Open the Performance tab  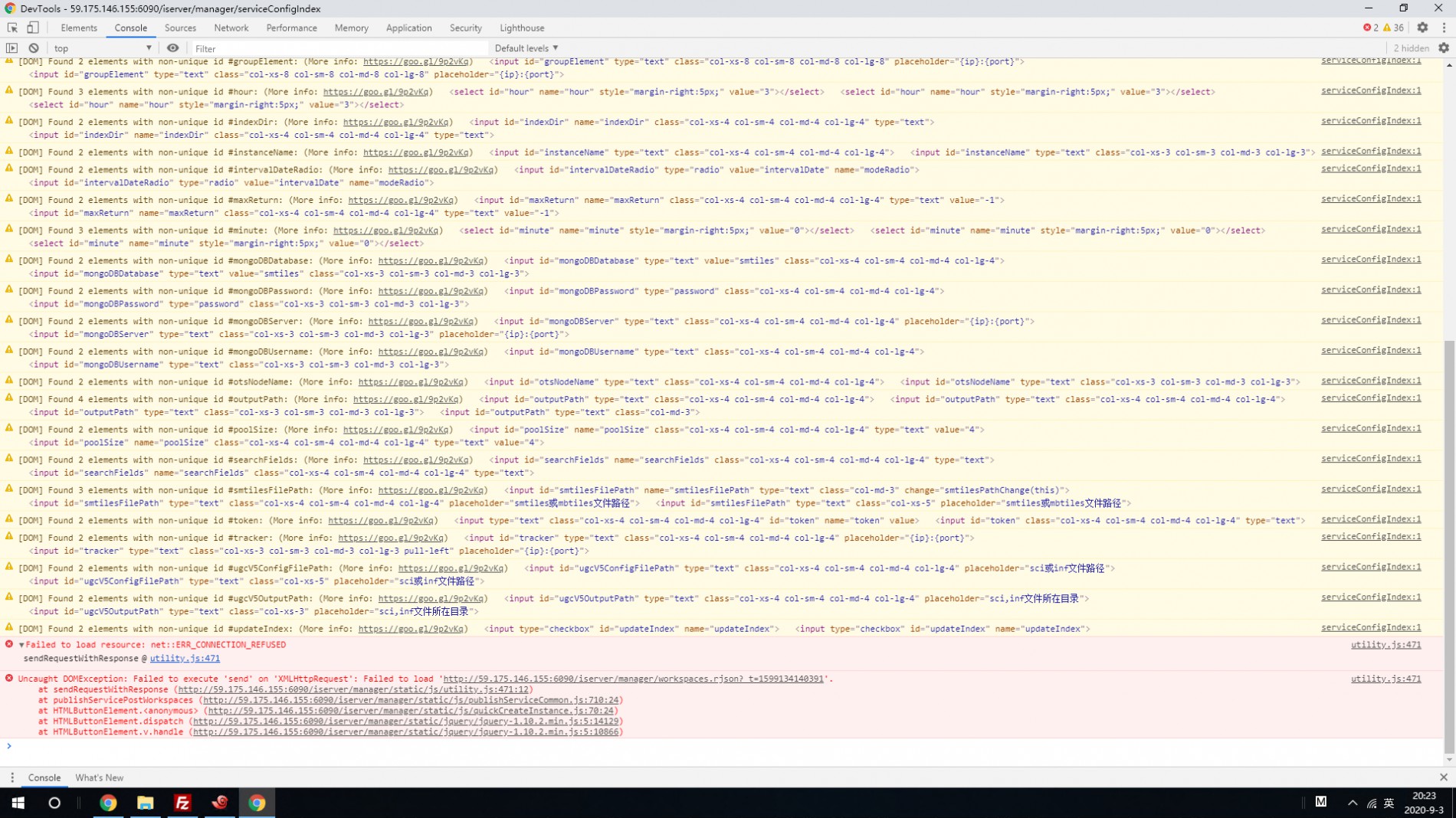(291, 28)
